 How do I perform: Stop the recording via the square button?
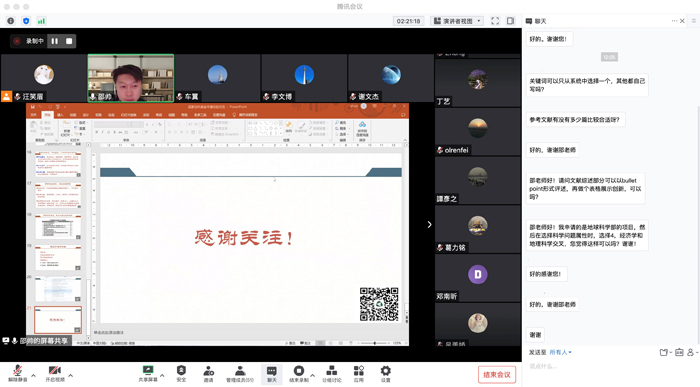[69, 41]
